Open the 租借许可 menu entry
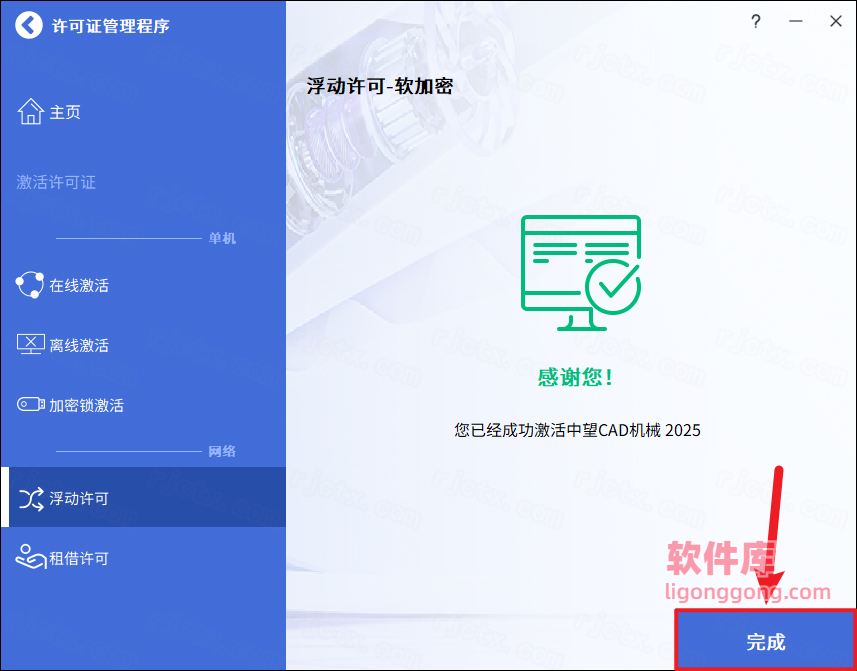 pyautogui.click(x=79, y=558)
